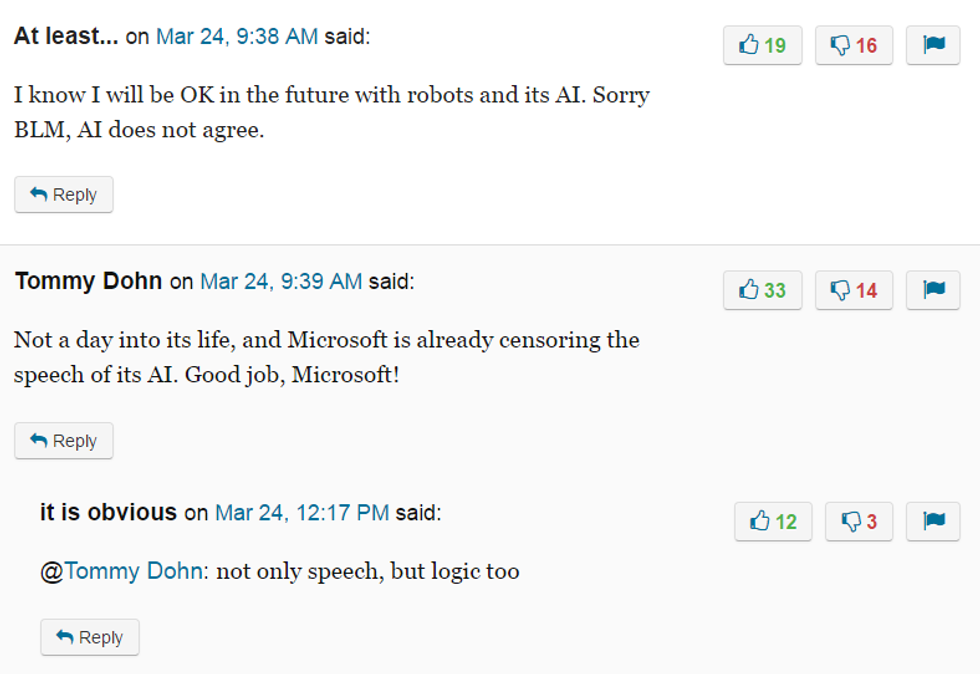Click the "At least..." author name
The image size is (980, 674).
pos(66,36)
